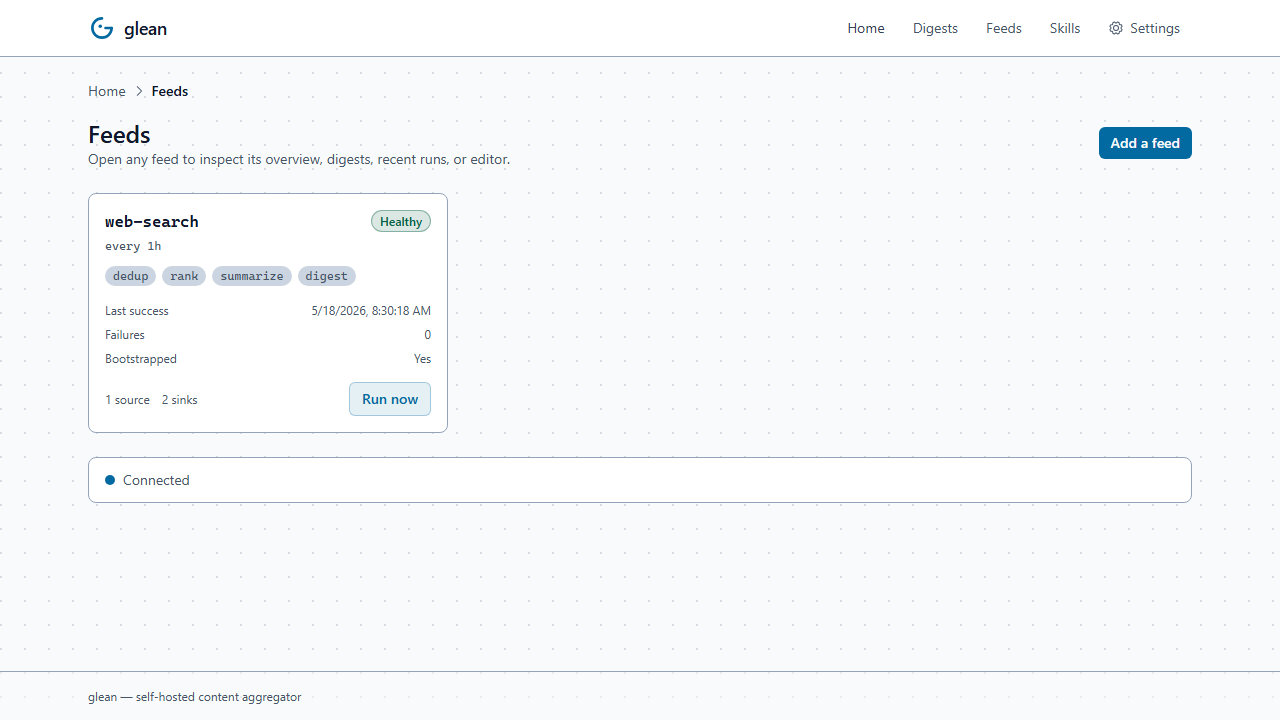
Task: Click the 'Connected' status text
Action: [x=156, y=480]
